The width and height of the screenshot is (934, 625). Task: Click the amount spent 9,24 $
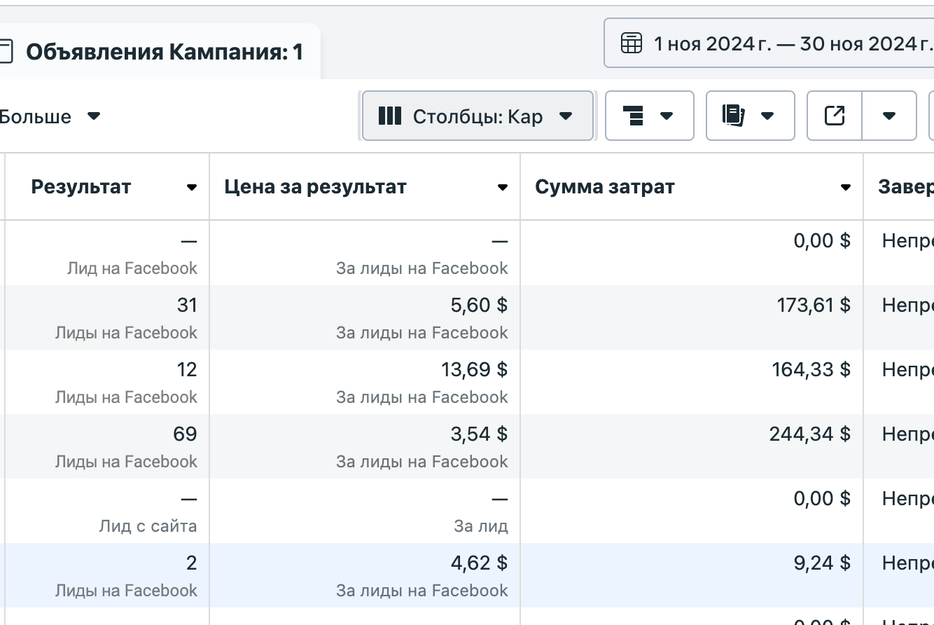[x=822, y=562]
